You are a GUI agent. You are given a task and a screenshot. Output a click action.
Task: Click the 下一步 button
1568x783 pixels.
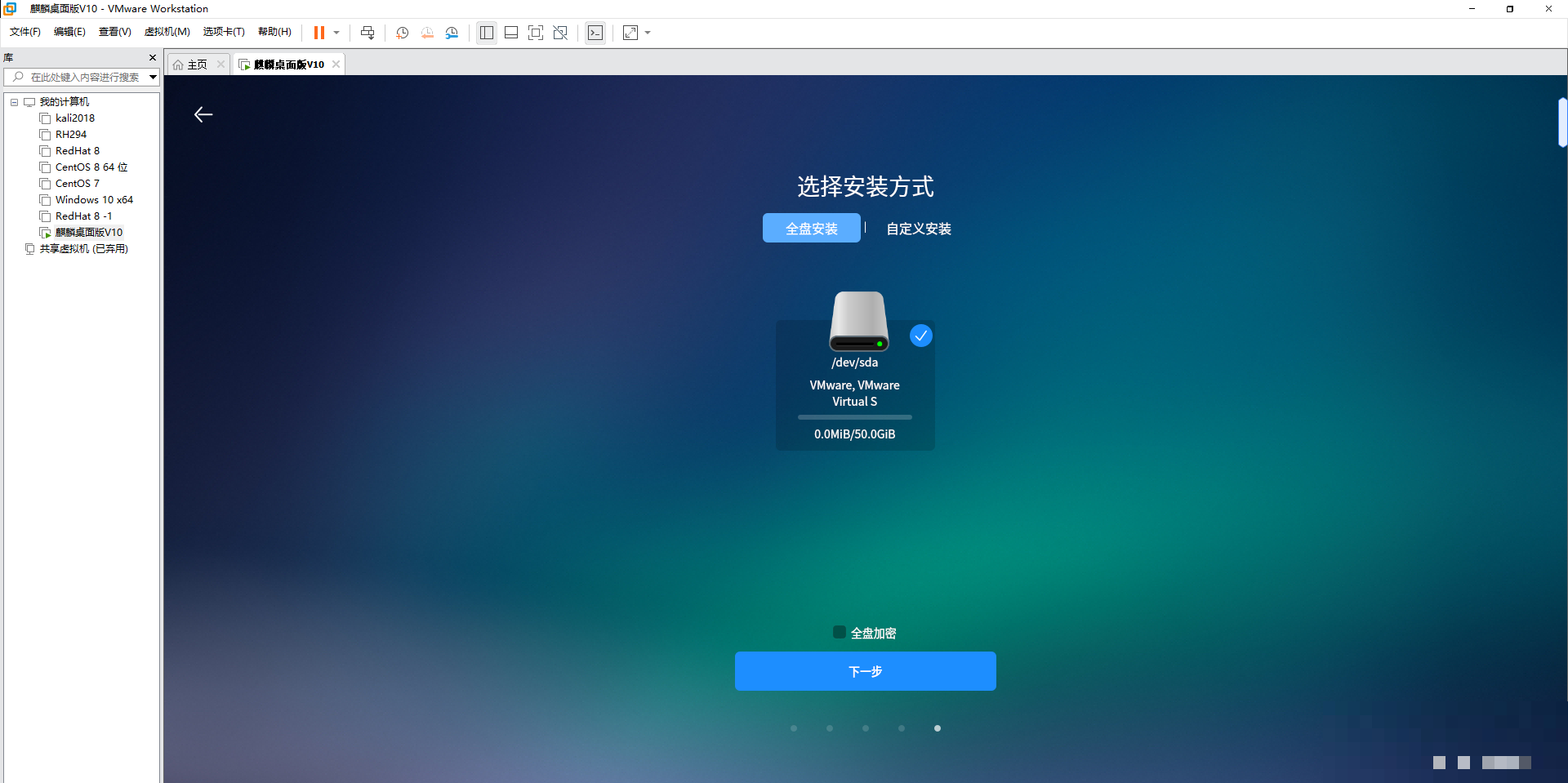click(x=865, y=671)
